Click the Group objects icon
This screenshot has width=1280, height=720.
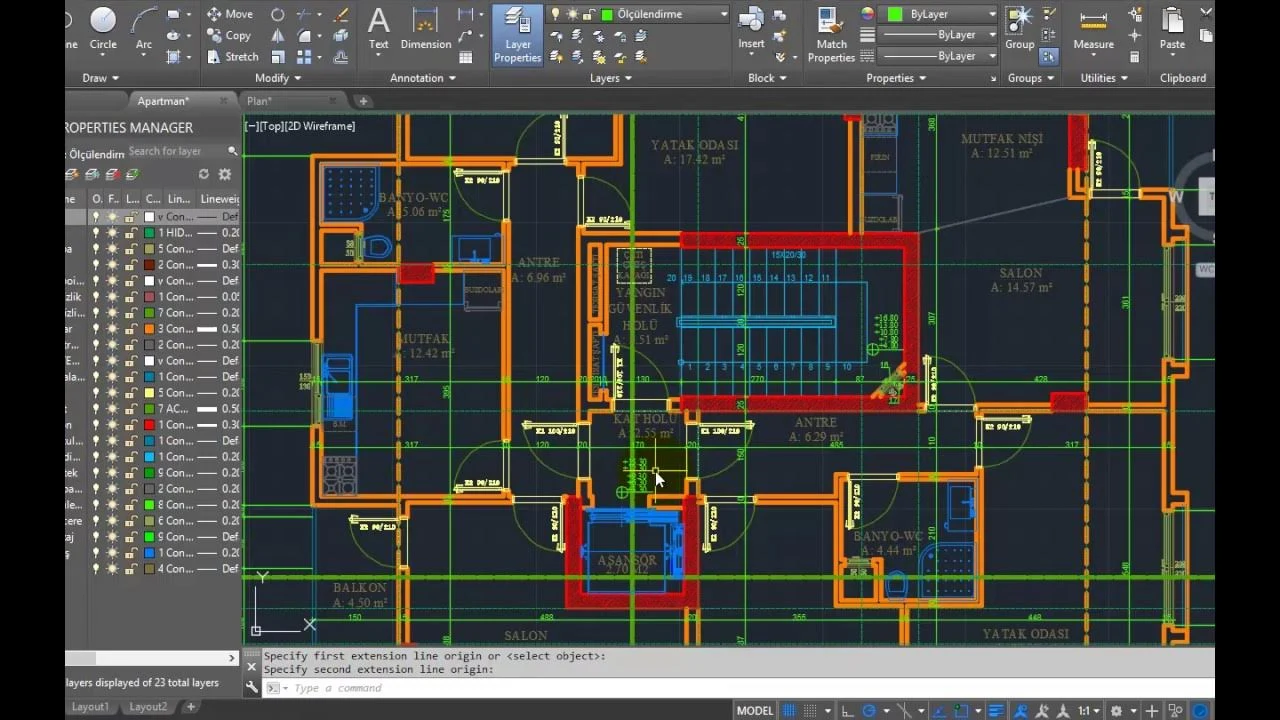1019,27
